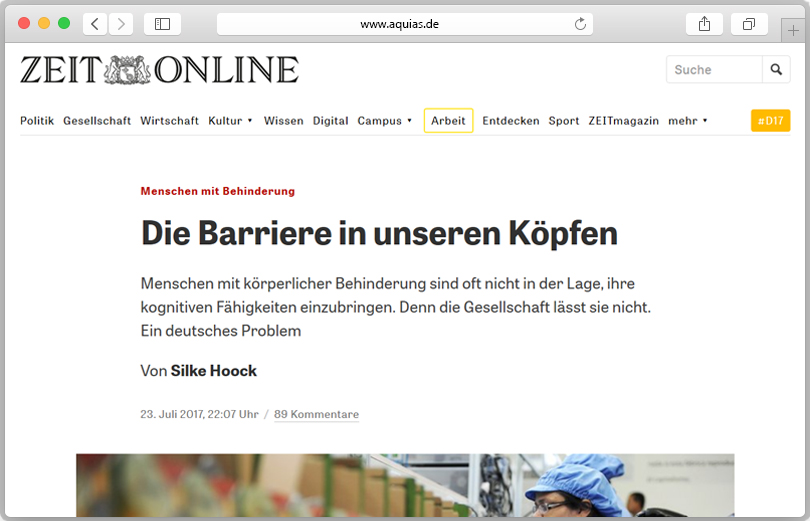The width and height of the screenshot is (810, 521).
Task: Click the date 23. Juli 2017, 22:07 Uhr
Action: tap(199, 414)
